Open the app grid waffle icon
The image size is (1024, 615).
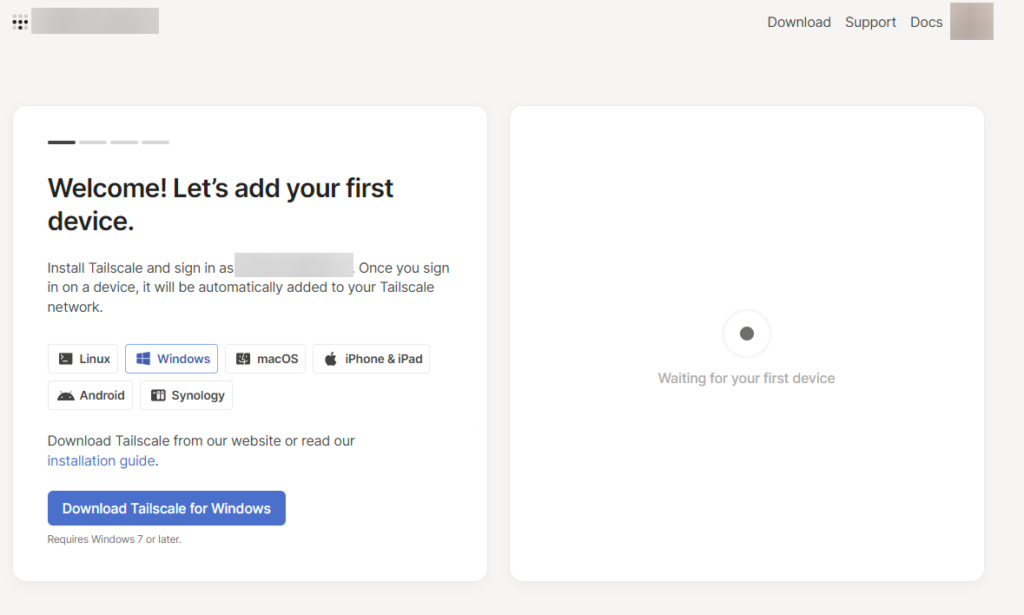[18, 21]
